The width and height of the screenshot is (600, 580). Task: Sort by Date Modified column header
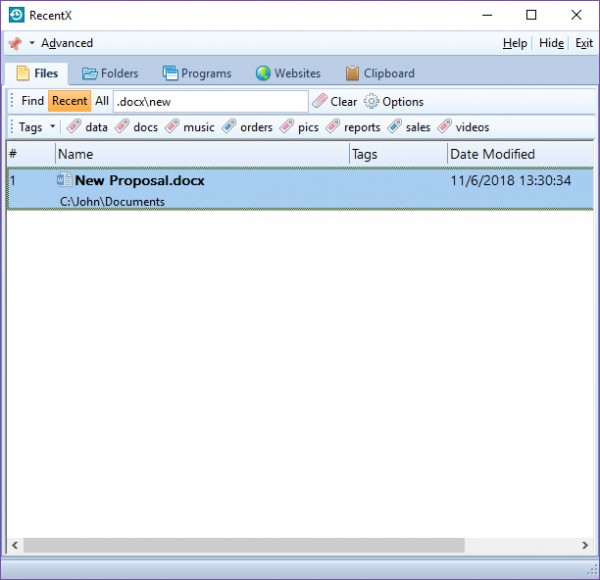point(520,154)
